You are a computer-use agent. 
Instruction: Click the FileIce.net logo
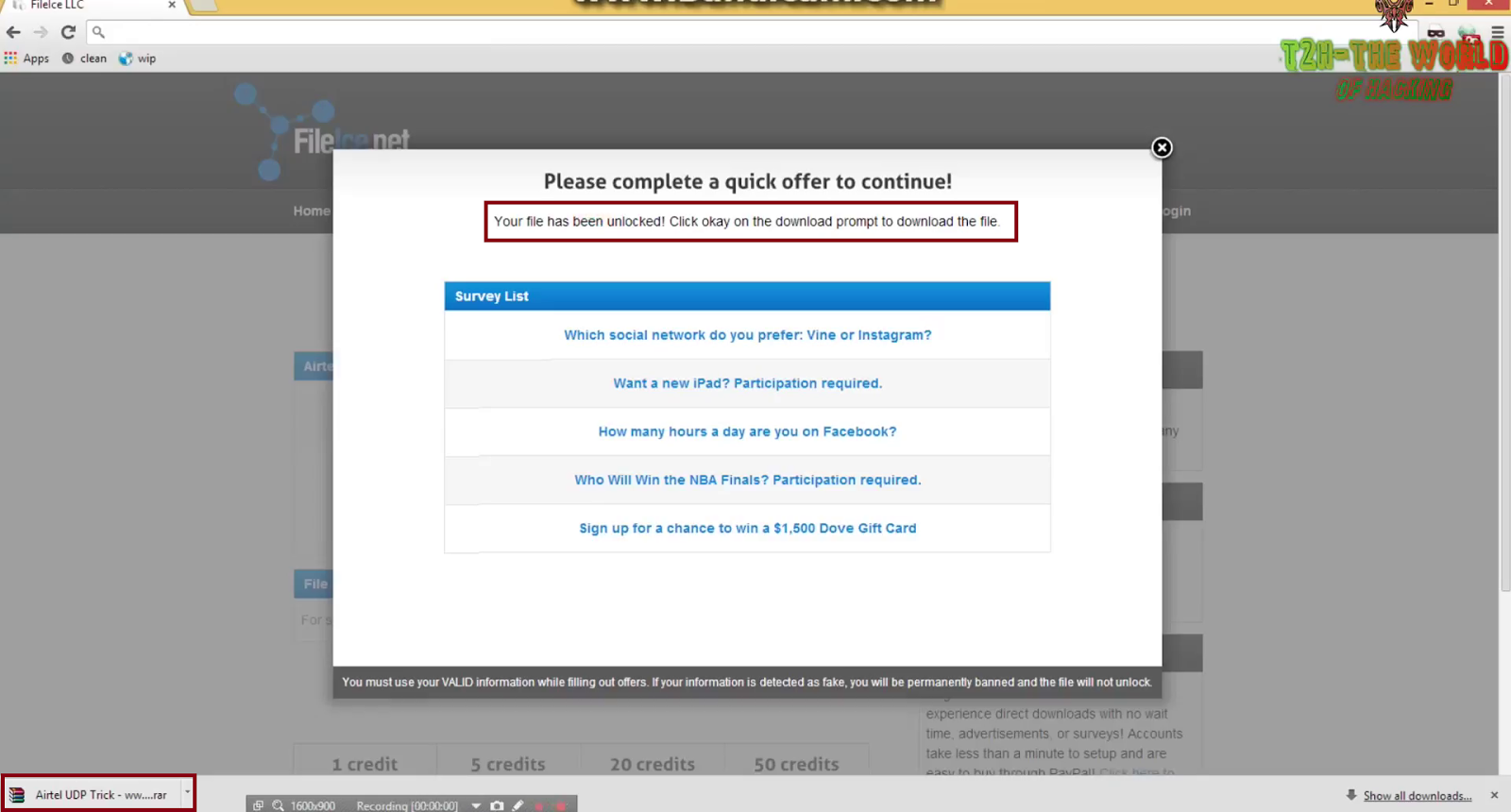coord(322,132)
